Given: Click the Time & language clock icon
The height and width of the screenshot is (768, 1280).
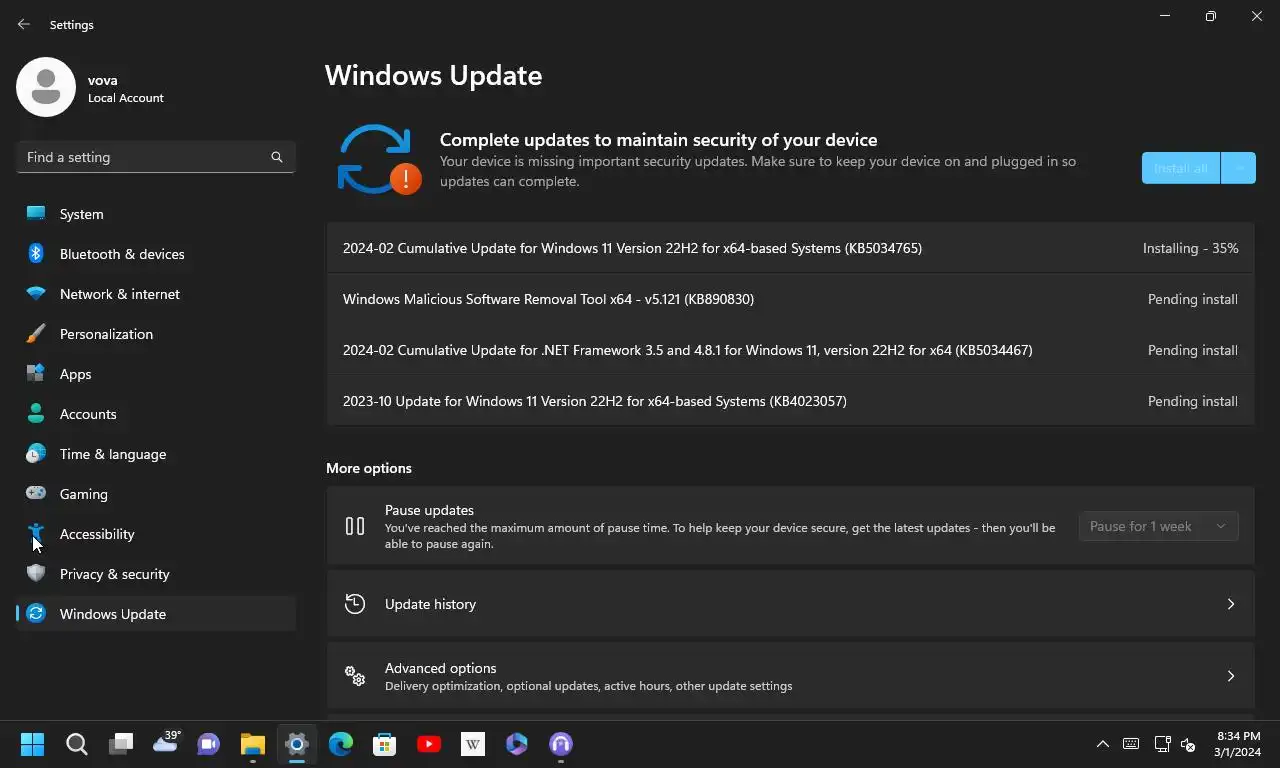Looking at the screenshot, I should coord(36,454).
